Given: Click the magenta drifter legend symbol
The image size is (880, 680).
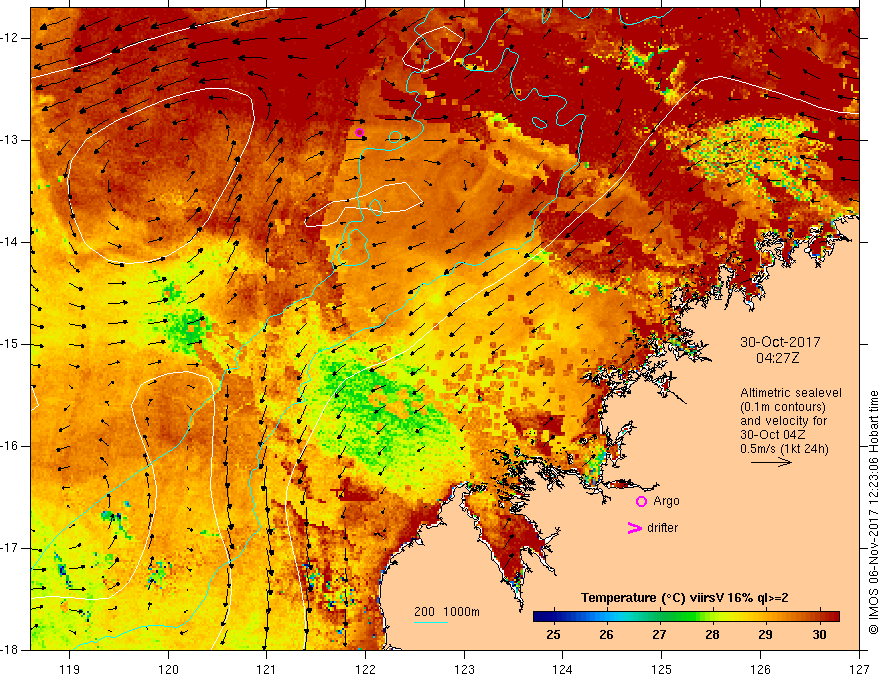Looking at the screenshot, I should click(x=634, y=528).
